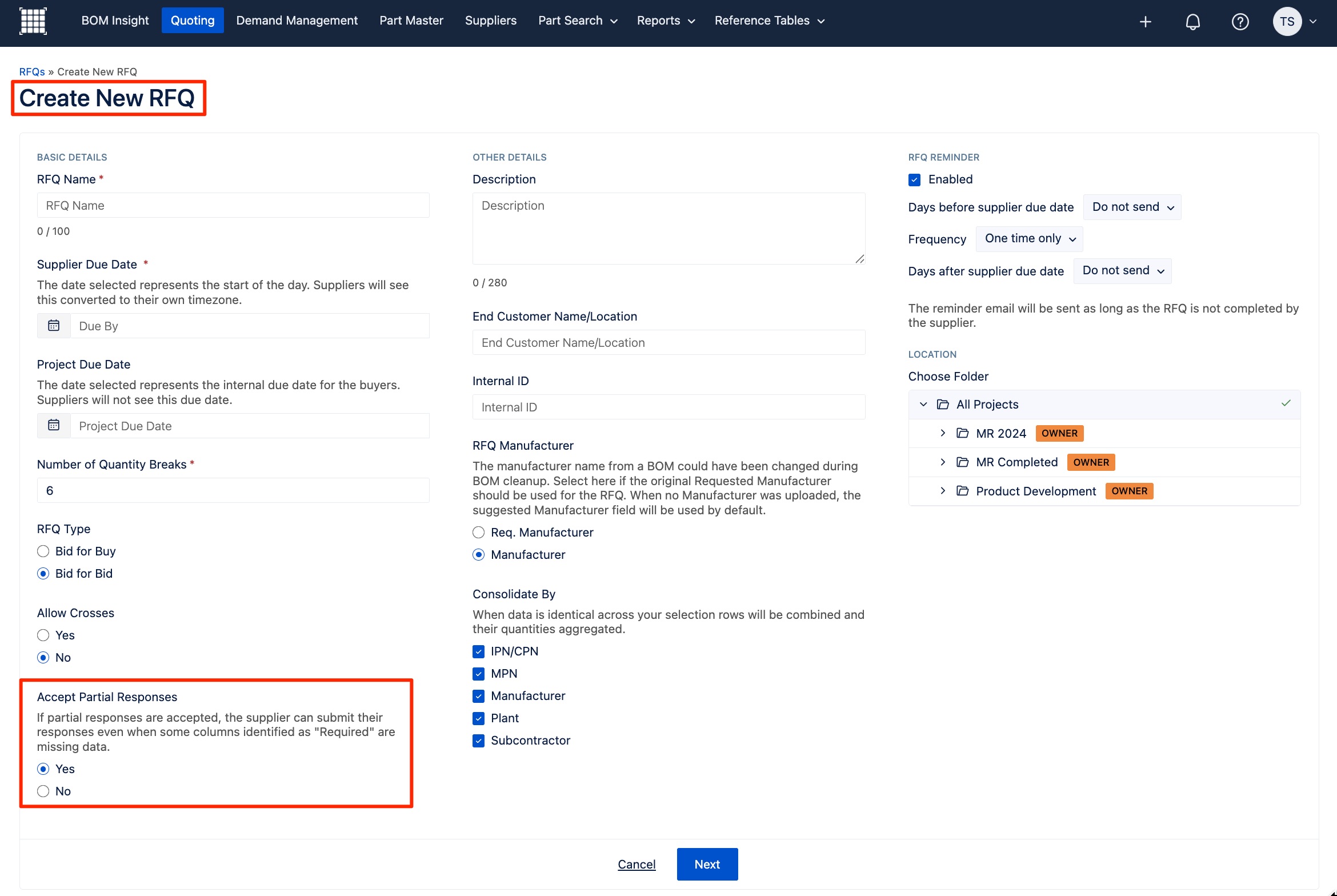
Task: Click the MR 2024 folder icon
Action: pos(962,433)
